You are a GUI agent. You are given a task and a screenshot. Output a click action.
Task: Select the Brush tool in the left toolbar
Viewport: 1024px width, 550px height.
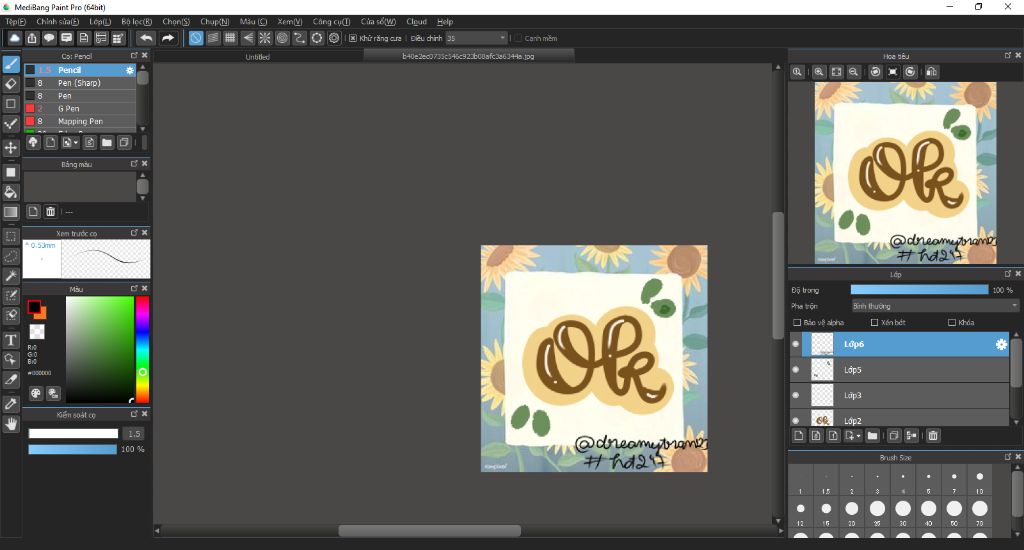(10, 64)
